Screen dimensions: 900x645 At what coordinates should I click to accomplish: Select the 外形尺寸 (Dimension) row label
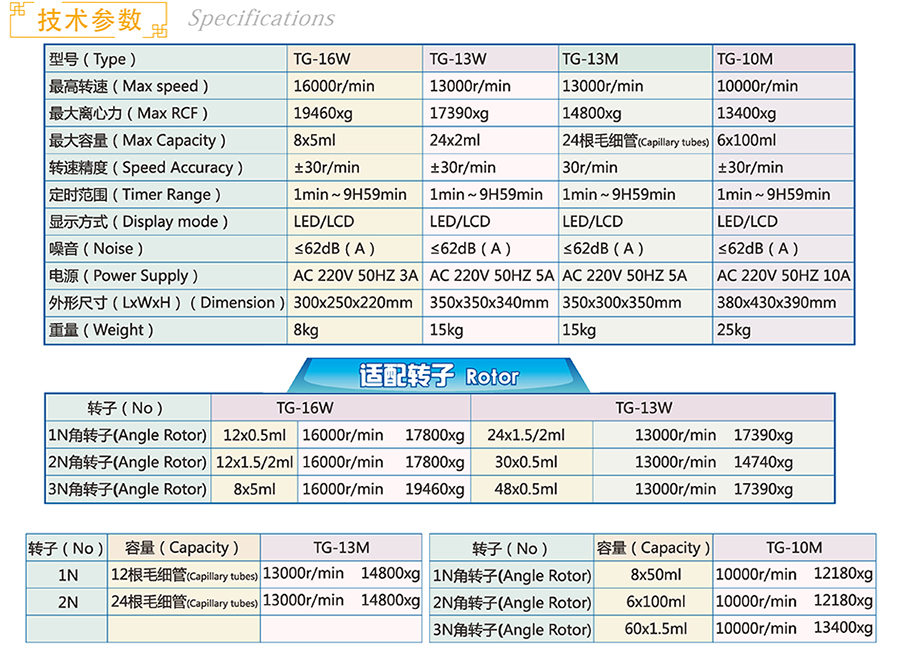161,302
